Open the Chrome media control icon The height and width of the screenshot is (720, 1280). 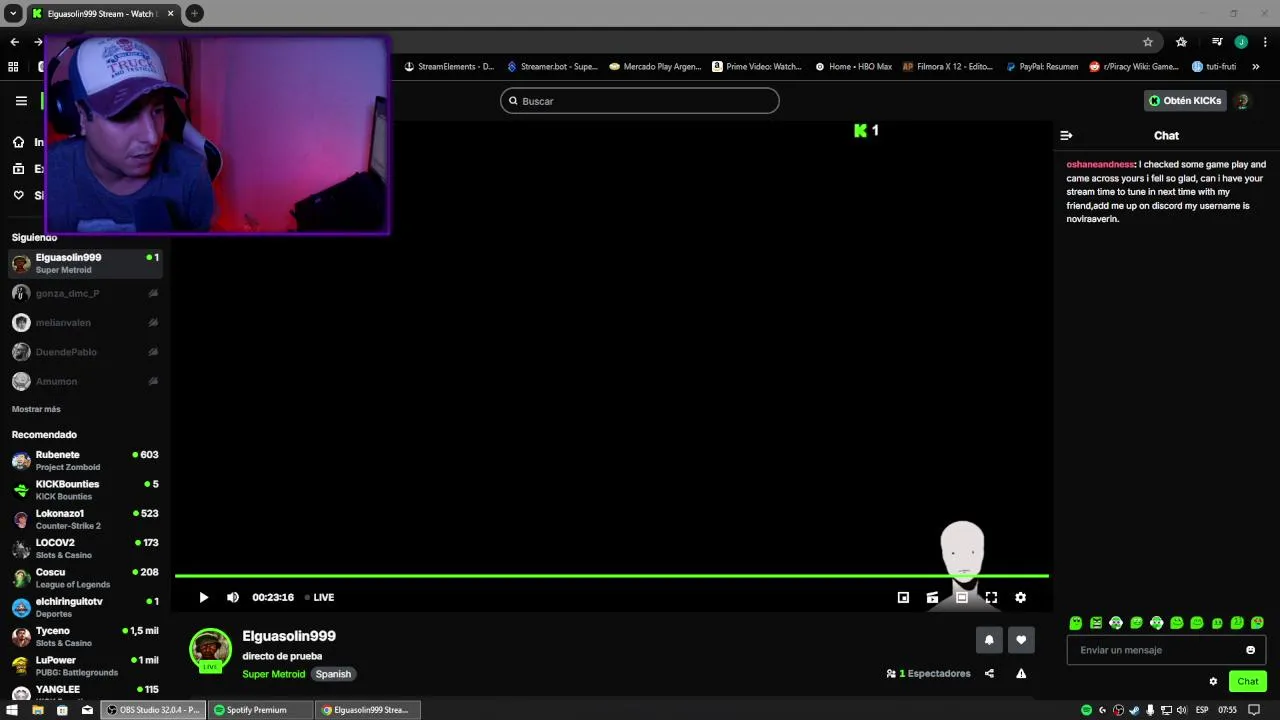(x=1217, y=42)
